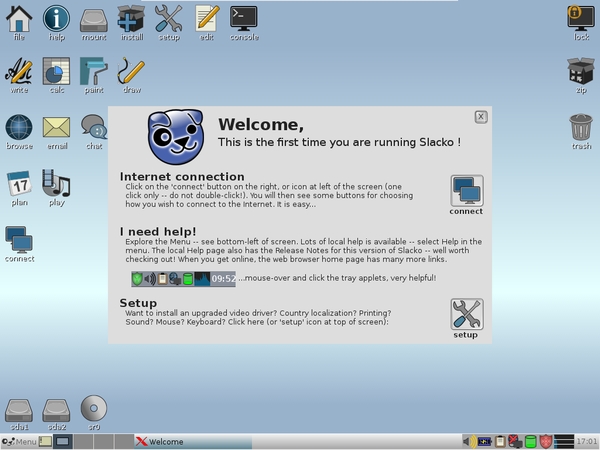The height and width of the screenshot is (450, 600).
Task: Click the 'I need help!' heading
Action: tap(158, 232)
